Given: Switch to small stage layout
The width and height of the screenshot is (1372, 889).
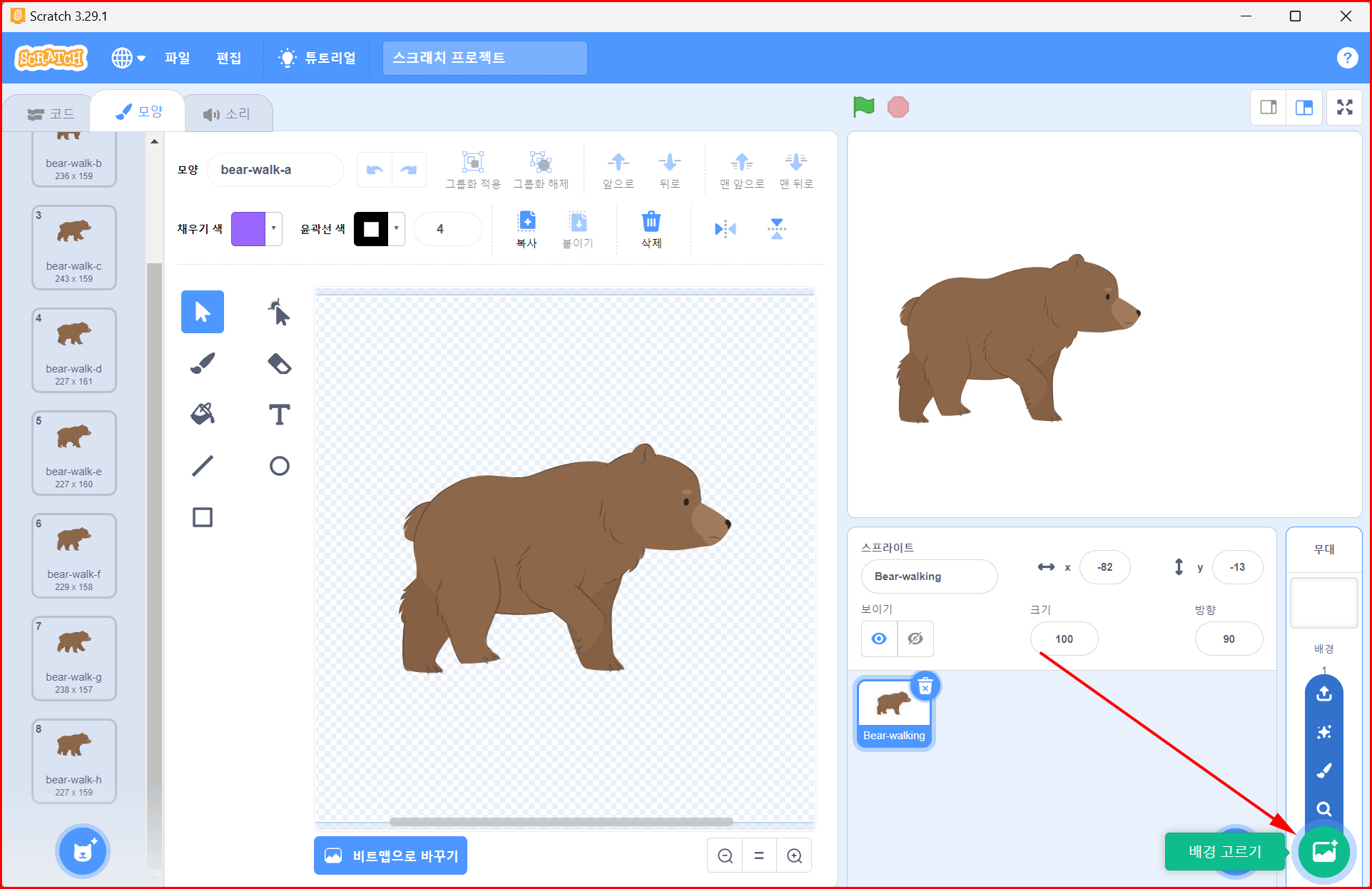Looking at the screenshot, I should tap(1269, 108).
